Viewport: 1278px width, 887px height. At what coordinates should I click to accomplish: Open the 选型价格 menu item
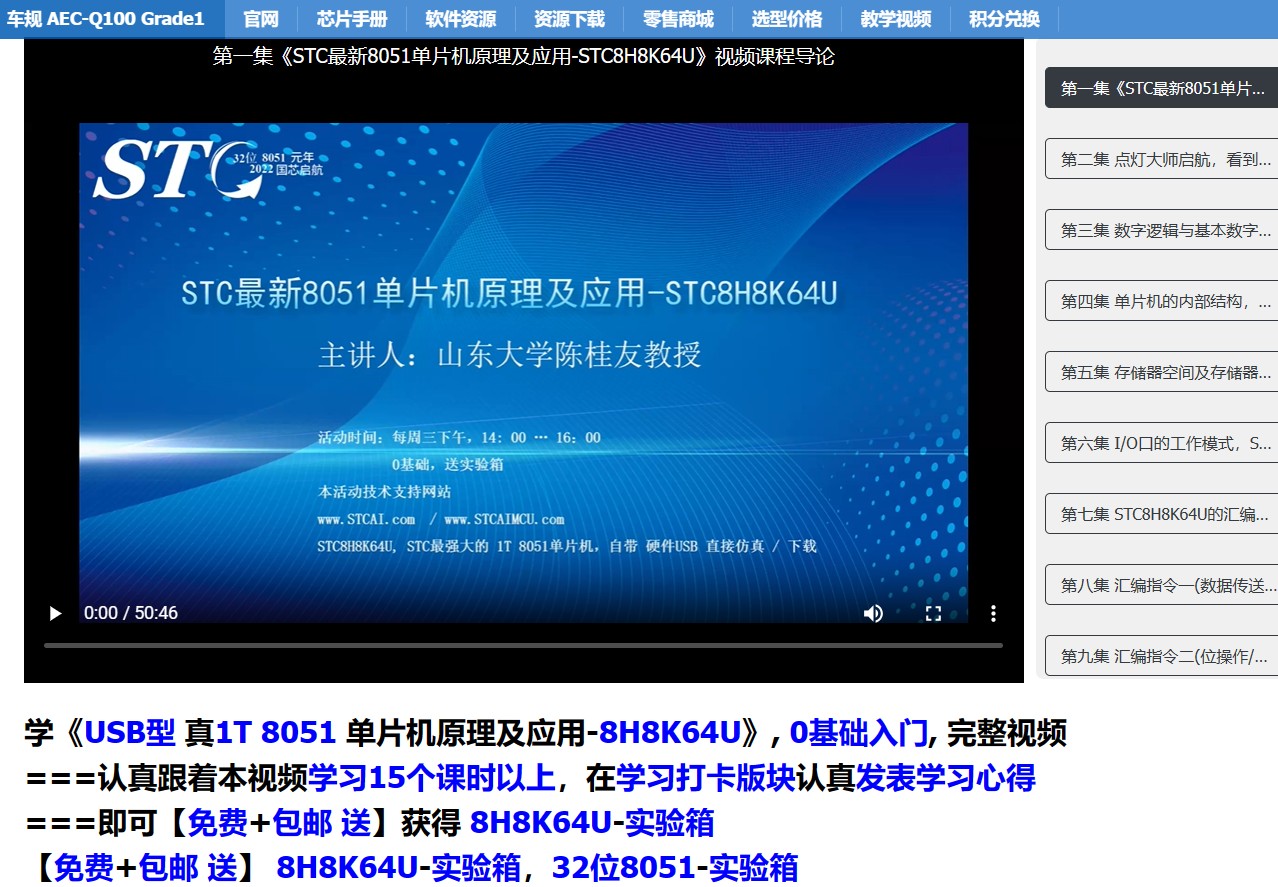tap(787, 19)
